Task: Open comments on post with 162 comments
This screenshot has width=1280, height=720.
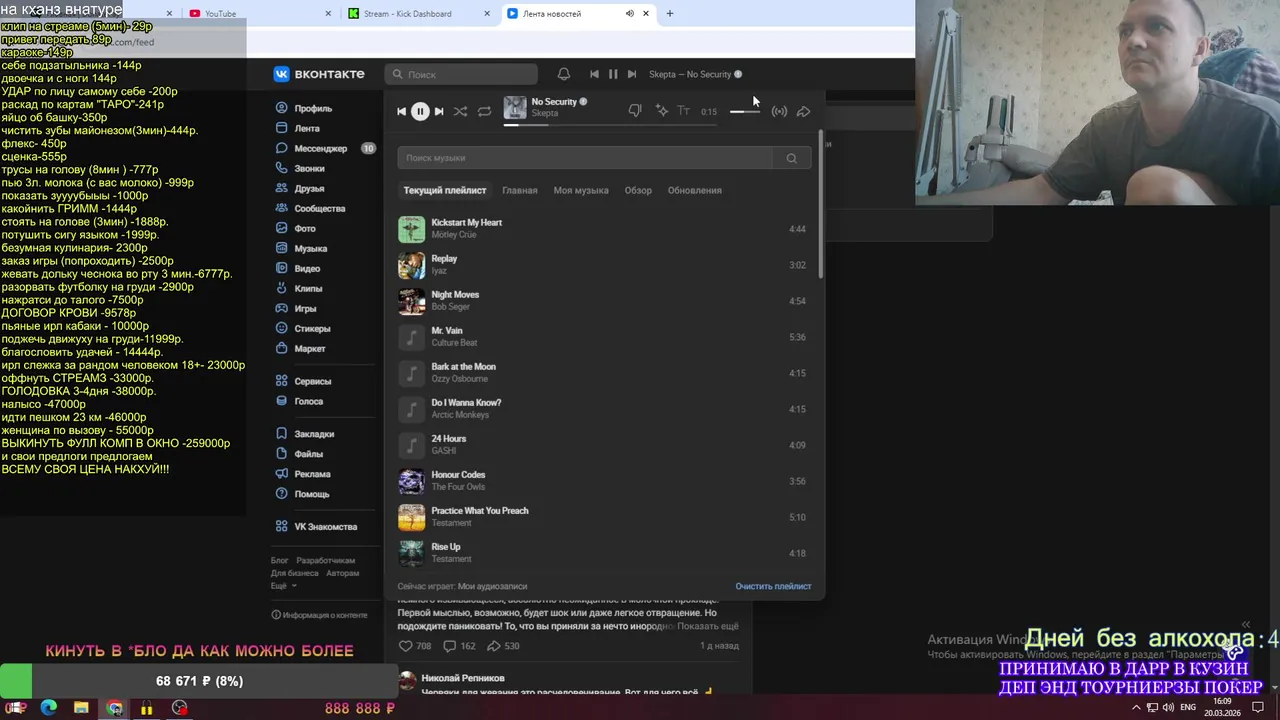Action: coord(460,646)
